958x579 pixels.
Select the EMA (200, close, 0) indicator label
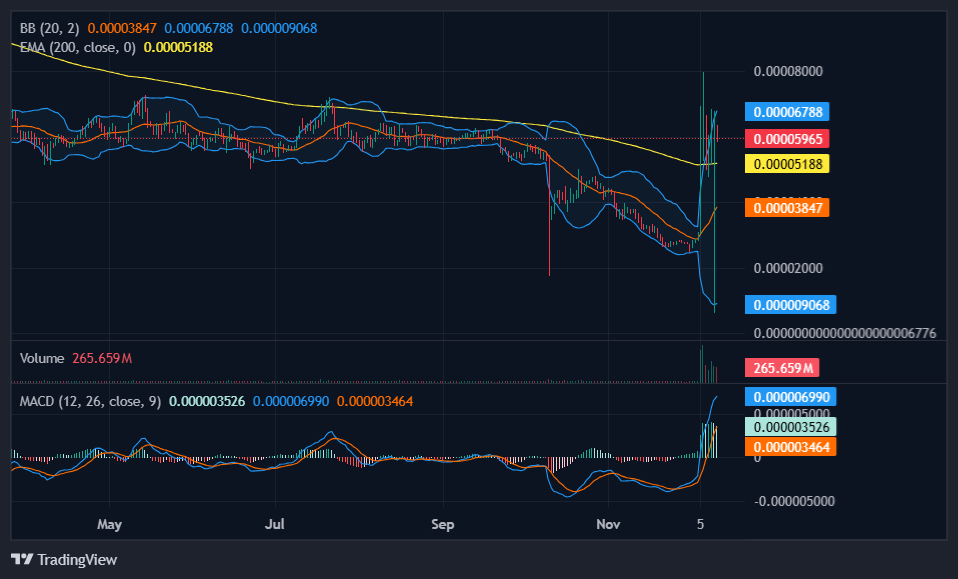[x=80, y=47]
